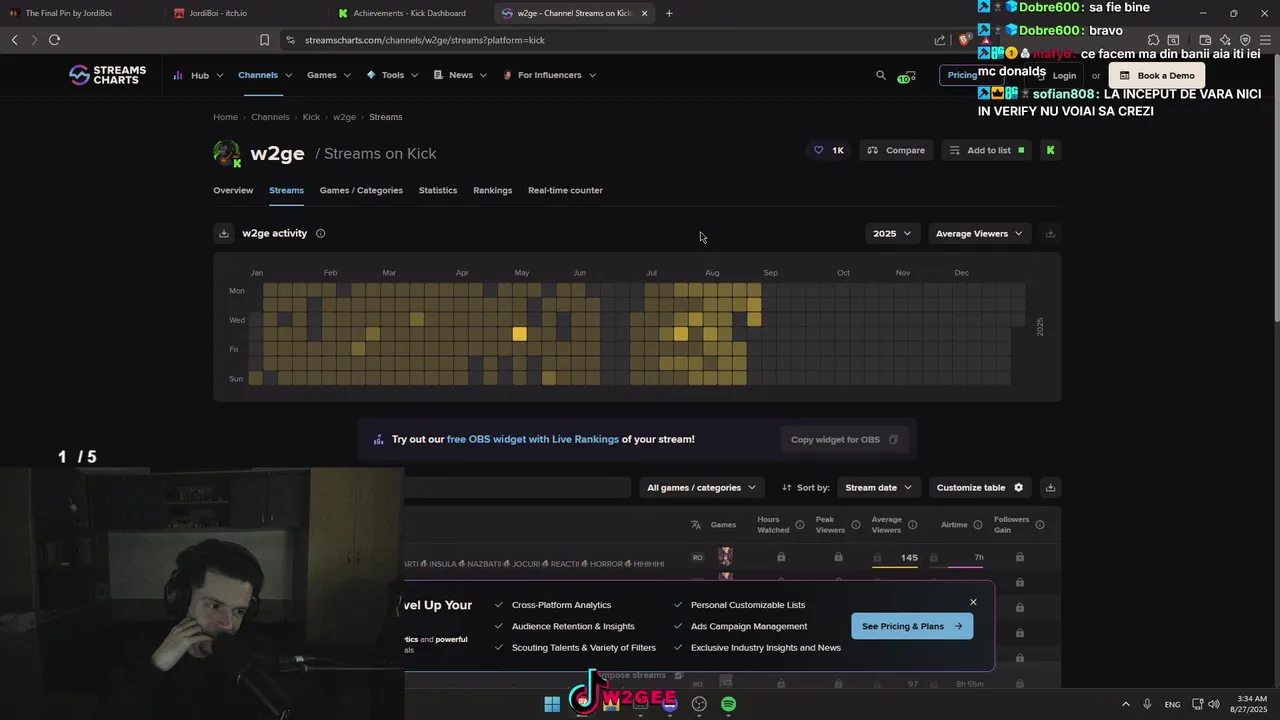1280x720 pixels.
Task: Click the export icon next to Average Viewers
Action: [x=1050, y=233]
